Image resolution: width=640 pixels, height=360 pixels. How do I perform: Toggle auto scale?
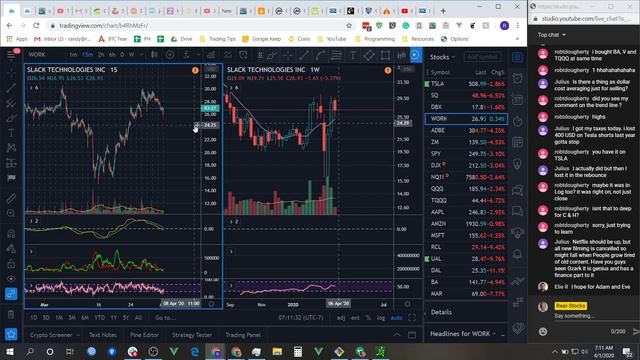coord(396,318)
